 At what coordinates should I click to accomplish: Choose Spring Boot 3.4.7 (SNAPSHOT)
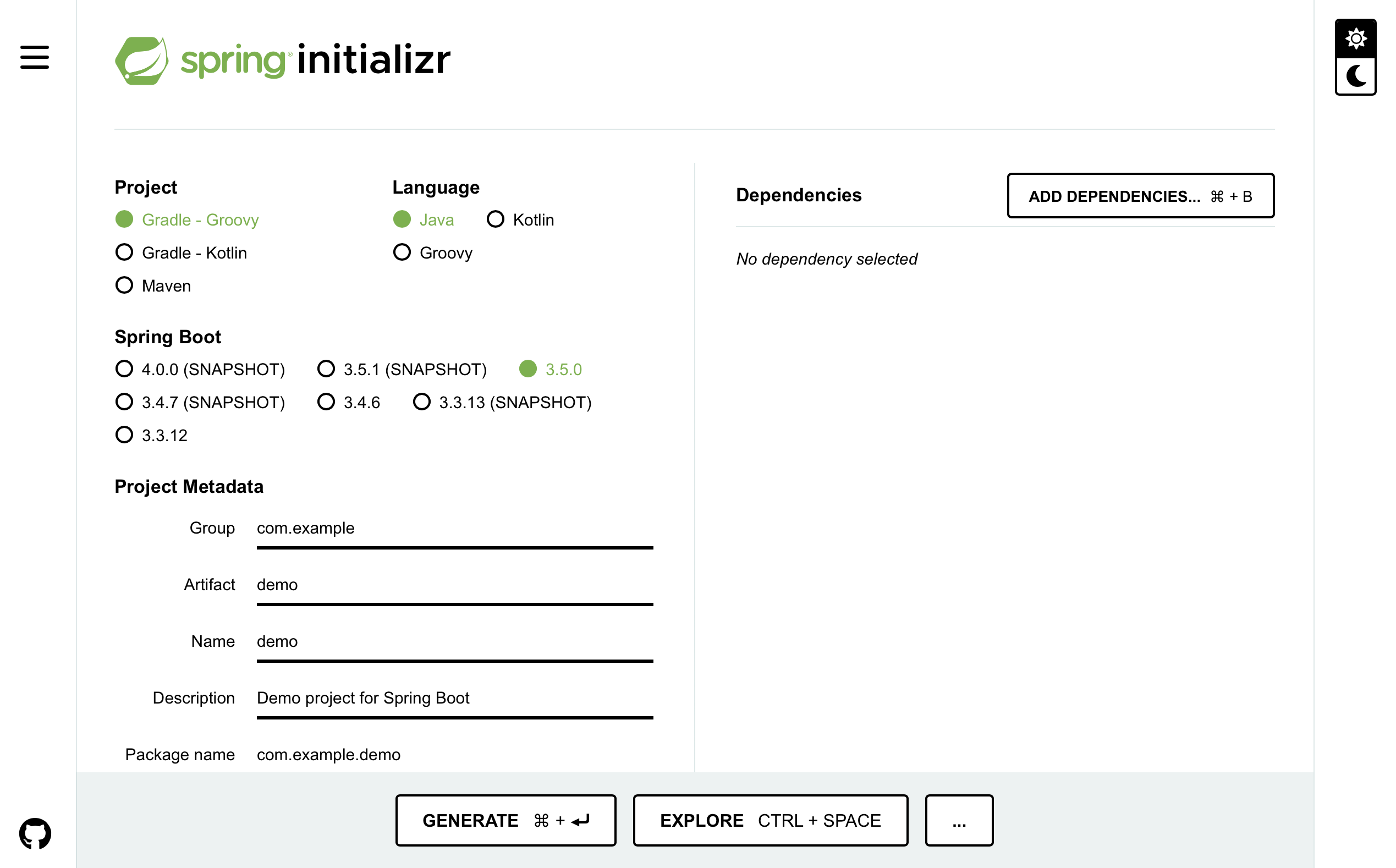coord(200,402)
